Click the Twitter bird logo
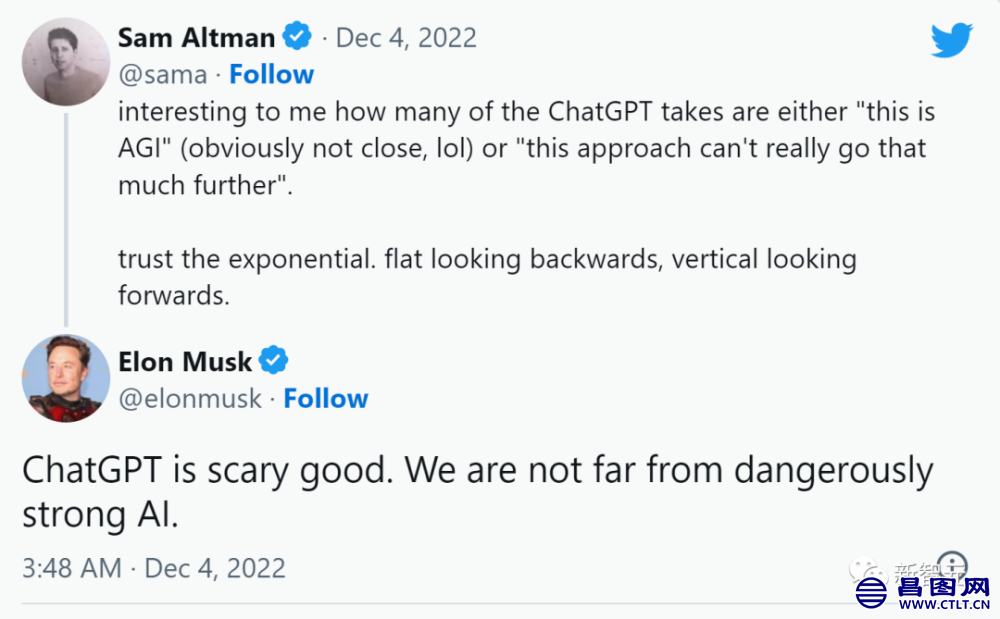This screenshot has height=619, width=1000. pos(952,40)
